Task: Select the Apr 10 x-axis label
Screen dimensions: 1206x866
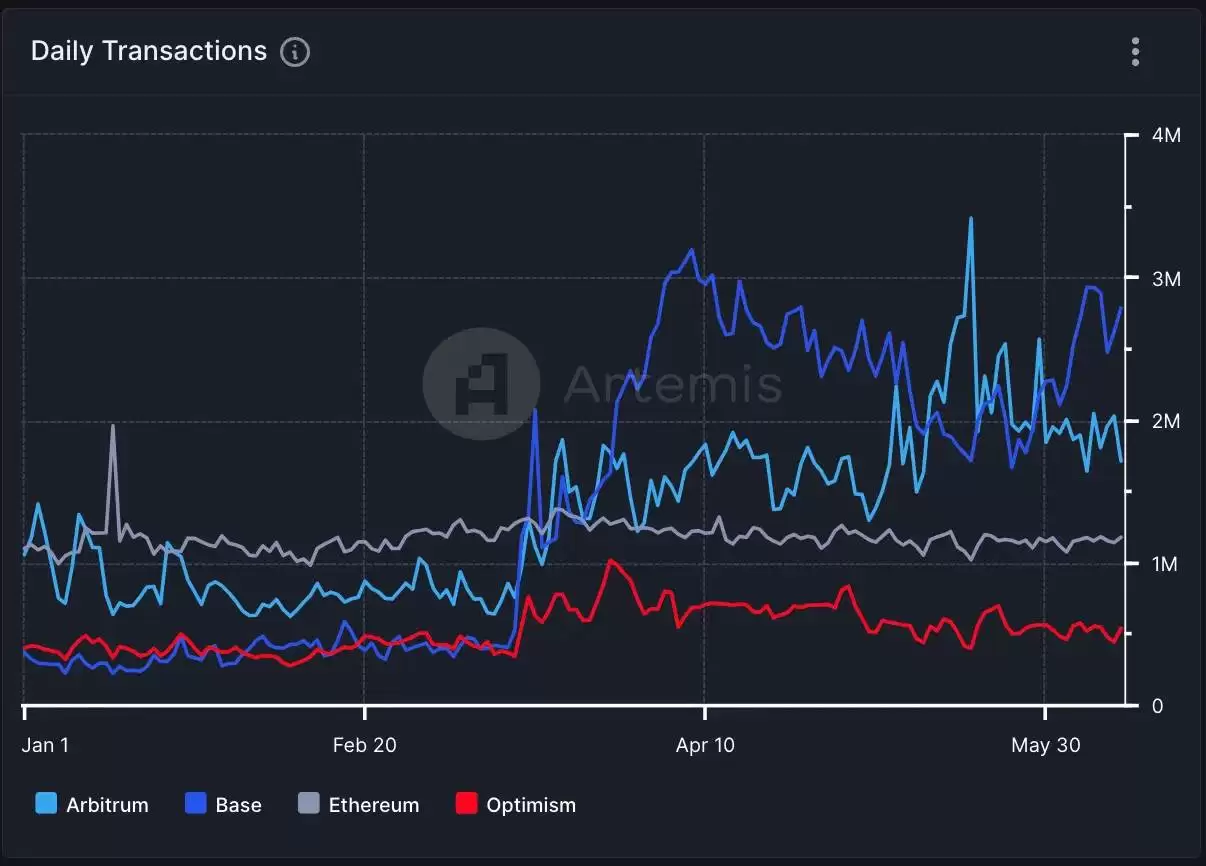Action: (705, 745)
